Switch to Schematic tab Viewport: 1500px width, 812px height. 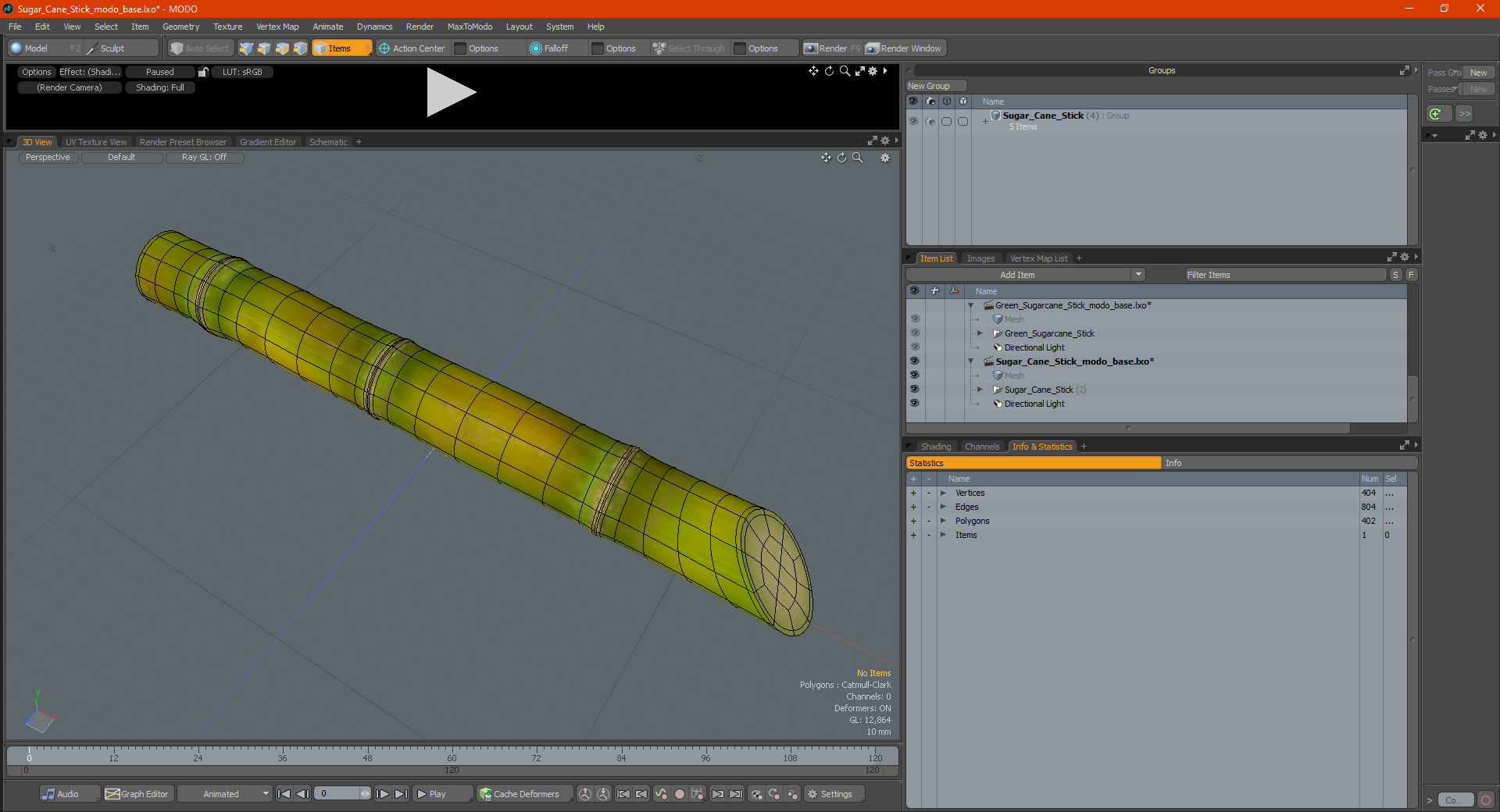click(x=328, y=142)
